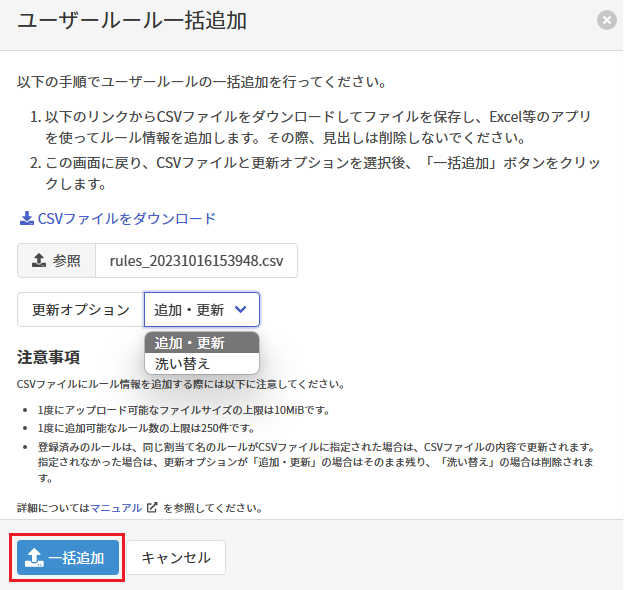
Task: Click the 更新オプション label
Action: click(x=81, y=310)
